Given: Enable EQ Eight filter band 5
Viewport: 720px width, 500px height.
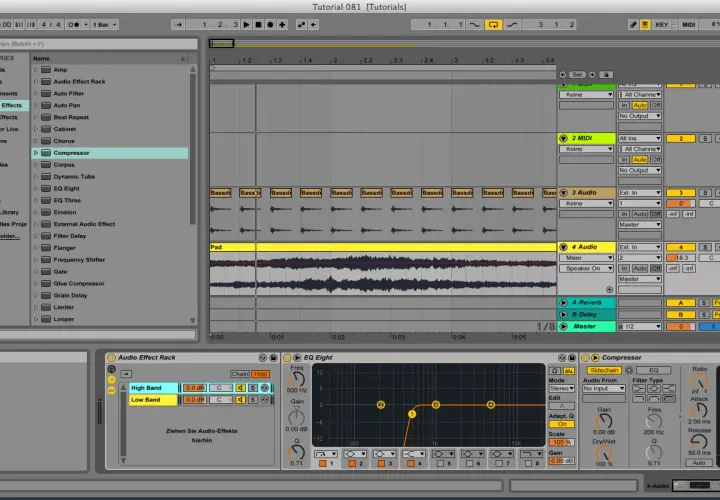Looking at the screenshot, I should pyautogui.click(x=440, y=464).
